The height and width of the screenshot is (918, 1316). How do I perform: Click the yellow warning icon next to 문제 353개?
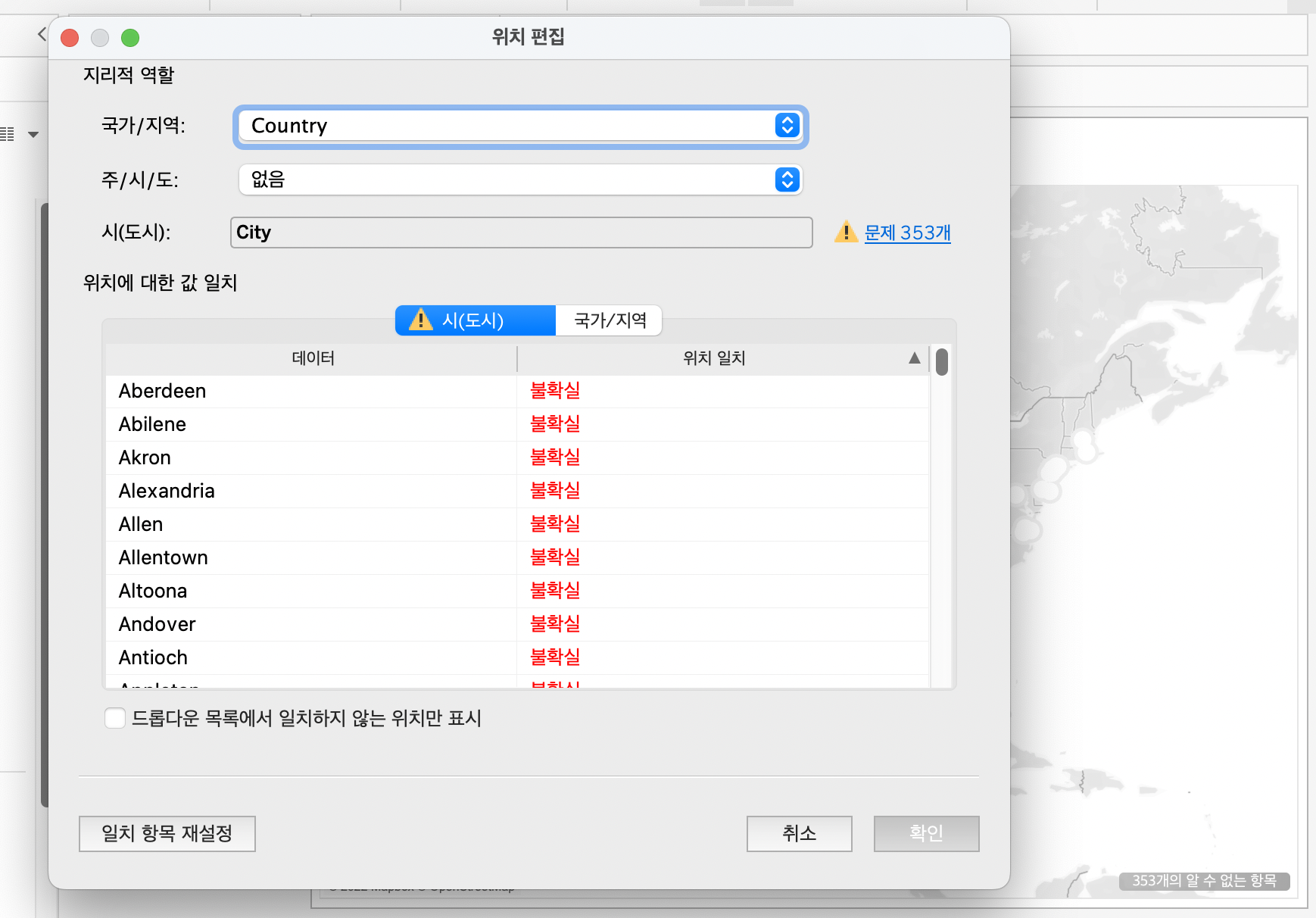846,232
